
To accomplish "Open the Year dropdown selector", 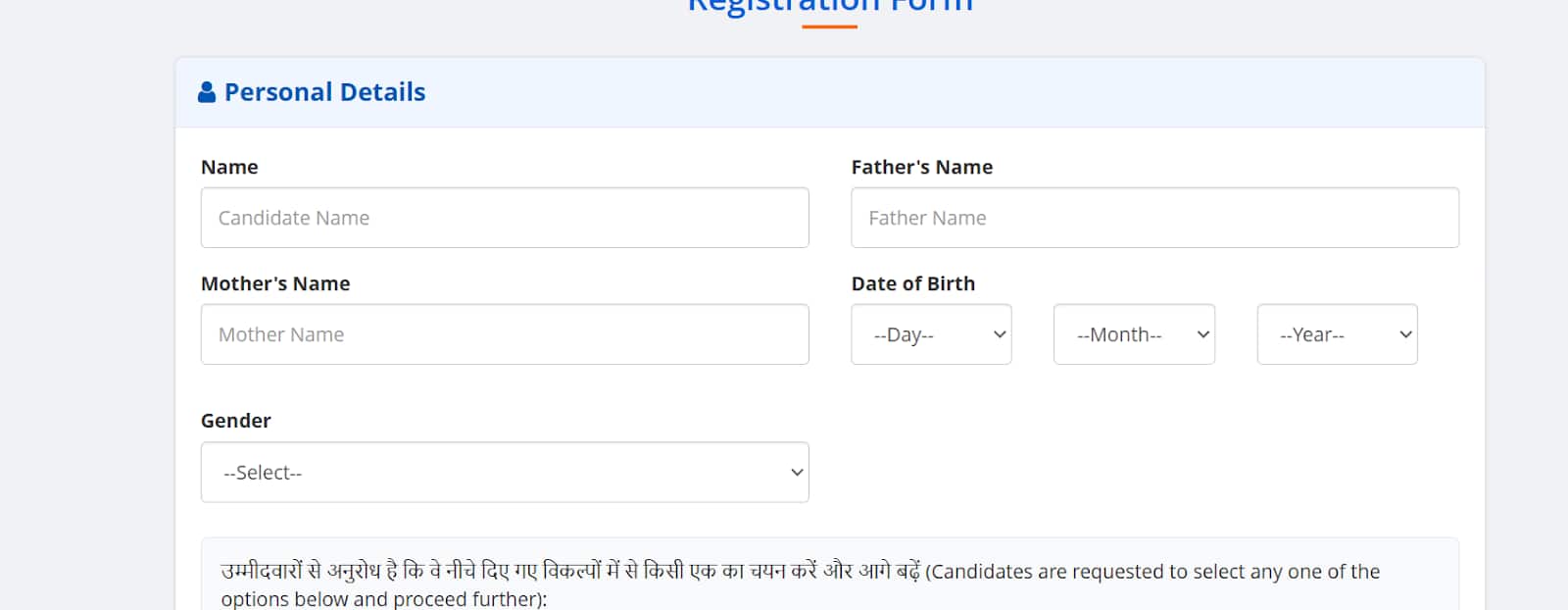I will (1336, 334).
